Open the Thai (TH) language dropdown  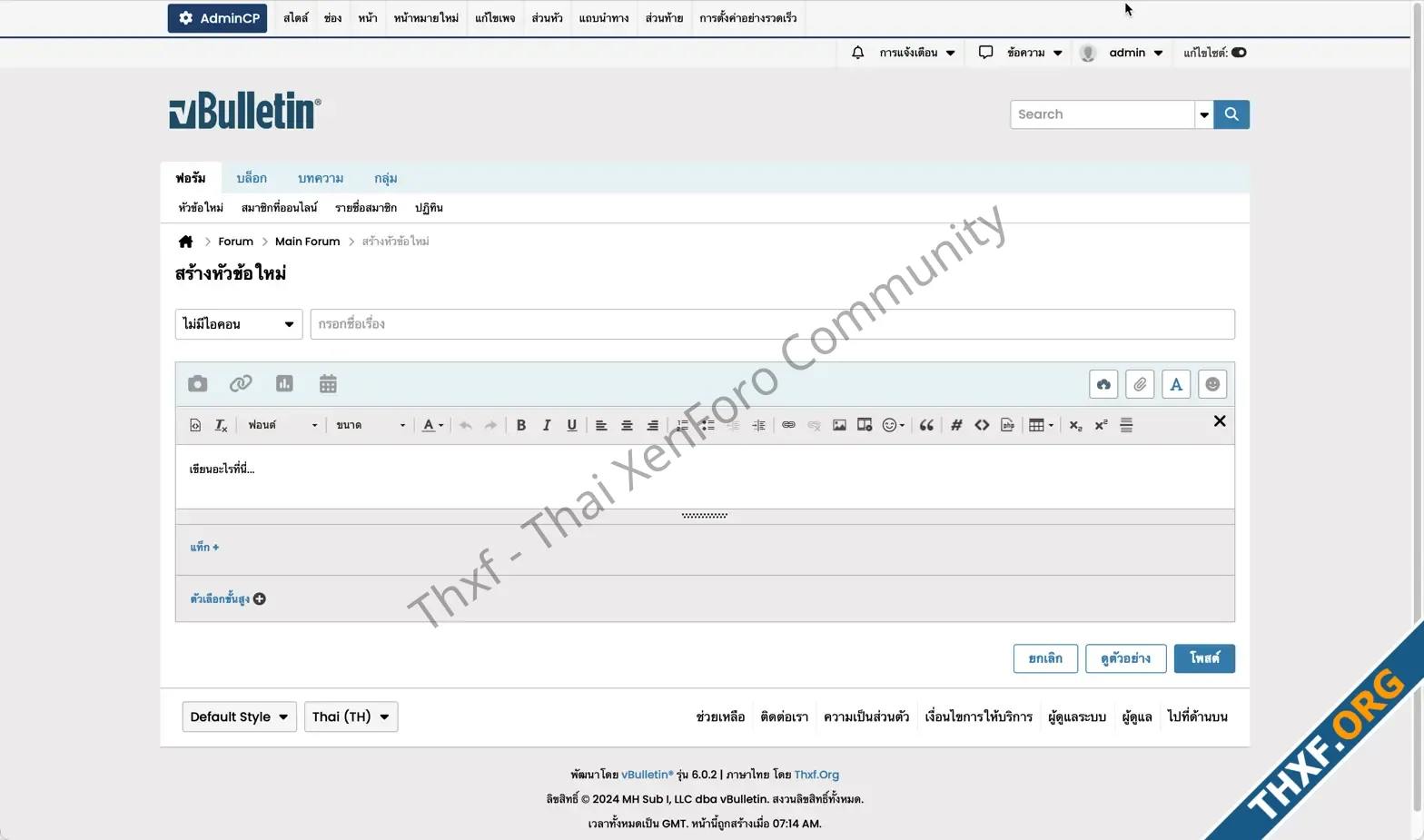pos(351,716)
